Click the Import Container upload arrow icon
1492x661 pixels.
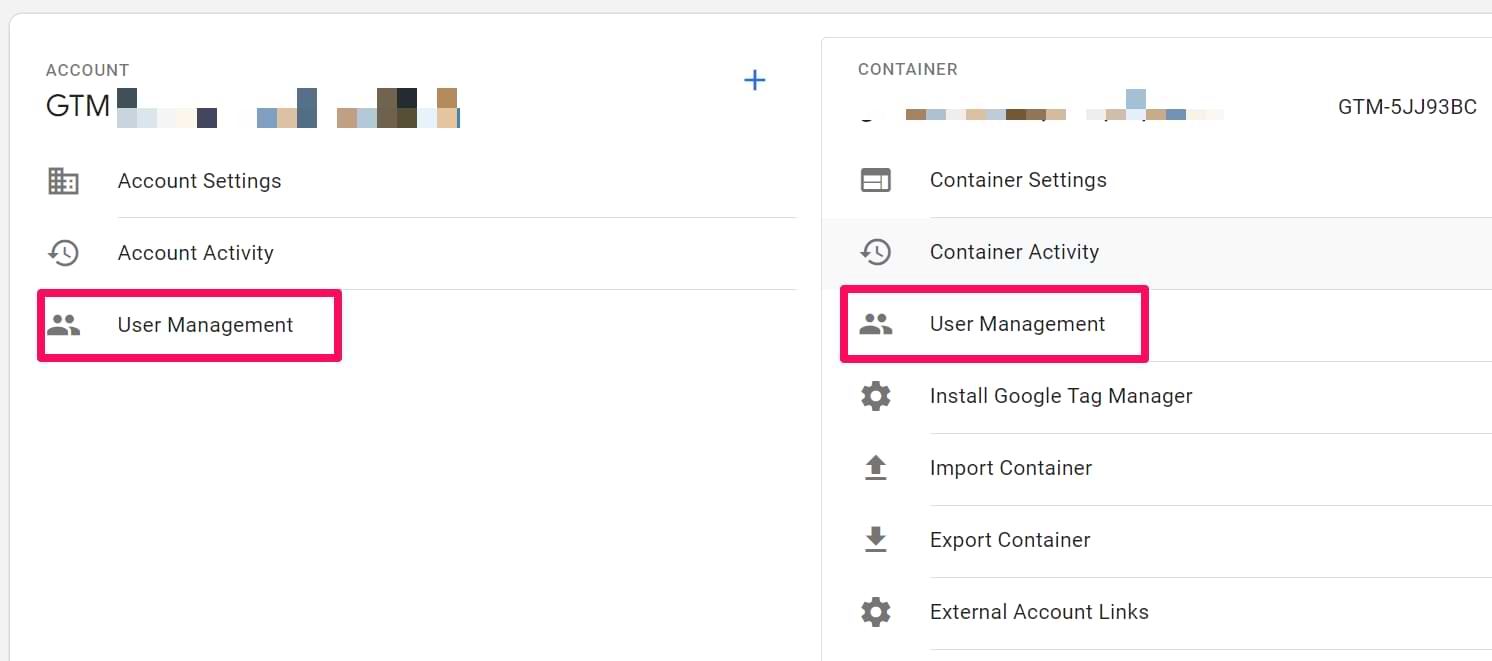click(875, 468)
